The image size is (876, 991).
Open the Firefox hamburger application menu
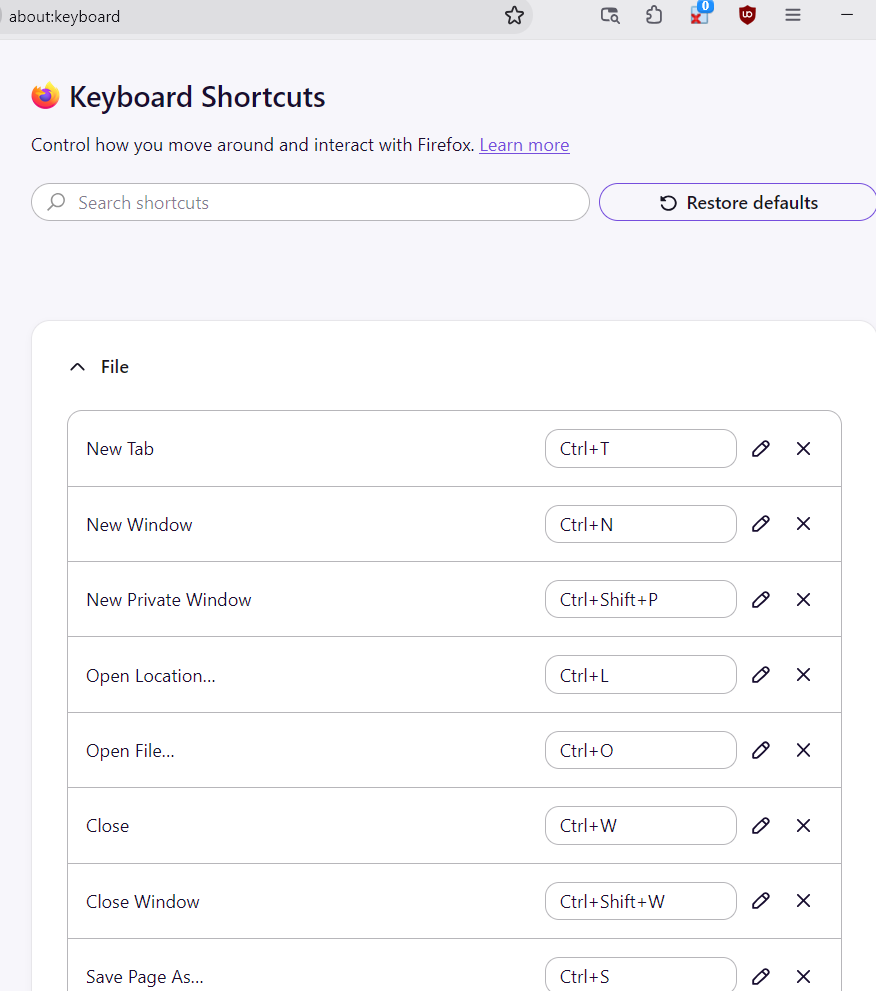pyautogui.click(x=793, y=15)
